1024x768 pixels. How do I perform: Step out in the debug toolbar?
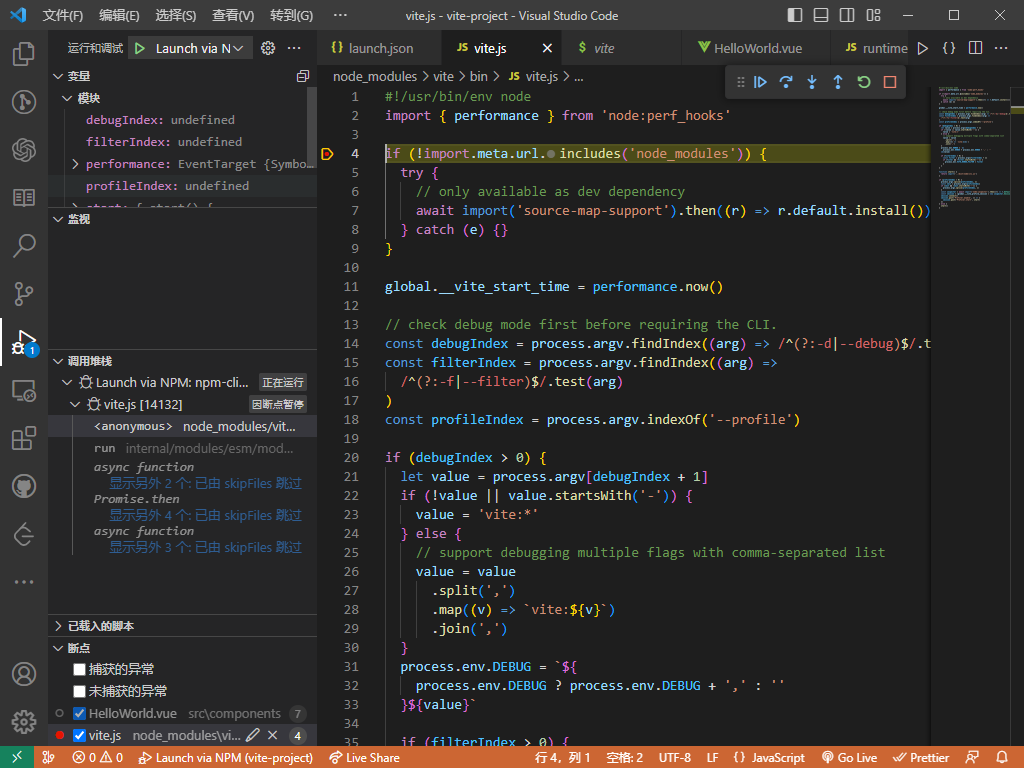(838, 82)
